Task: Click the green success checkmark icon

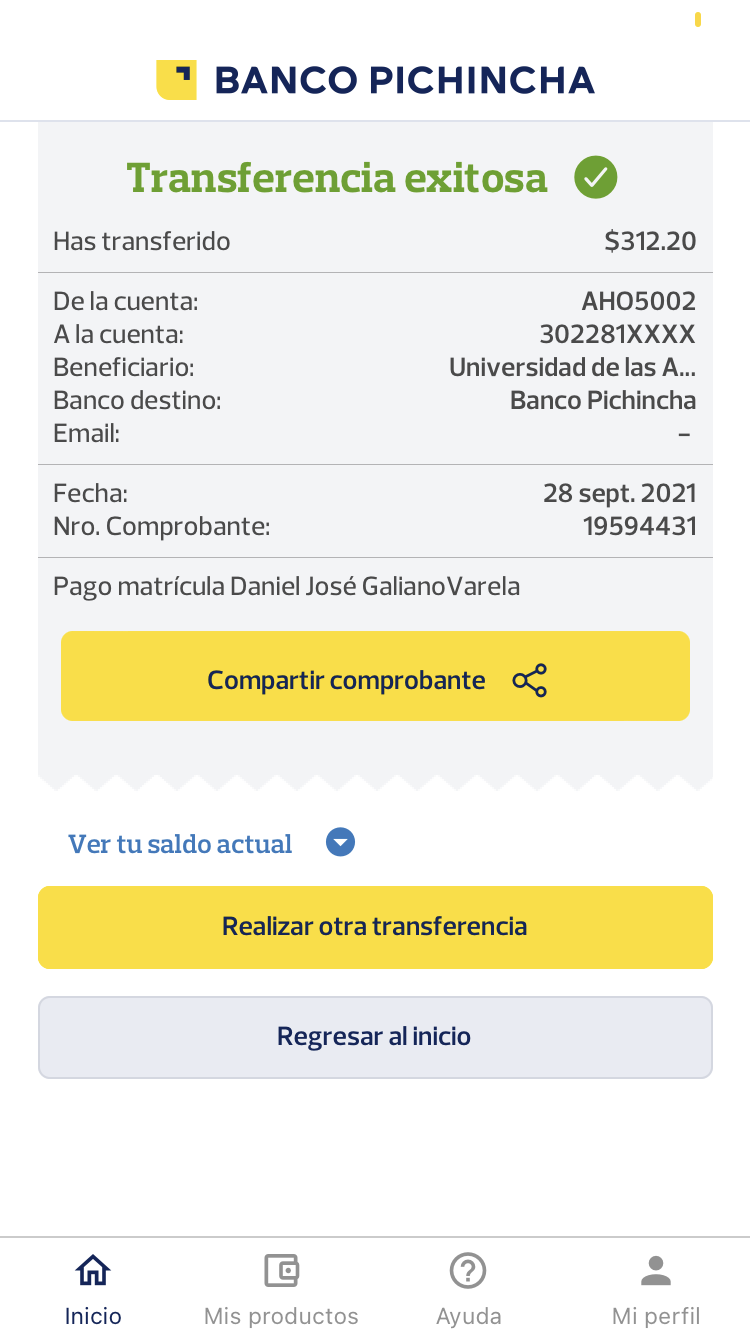Action: pyautogui.click(x=595, y=178)
